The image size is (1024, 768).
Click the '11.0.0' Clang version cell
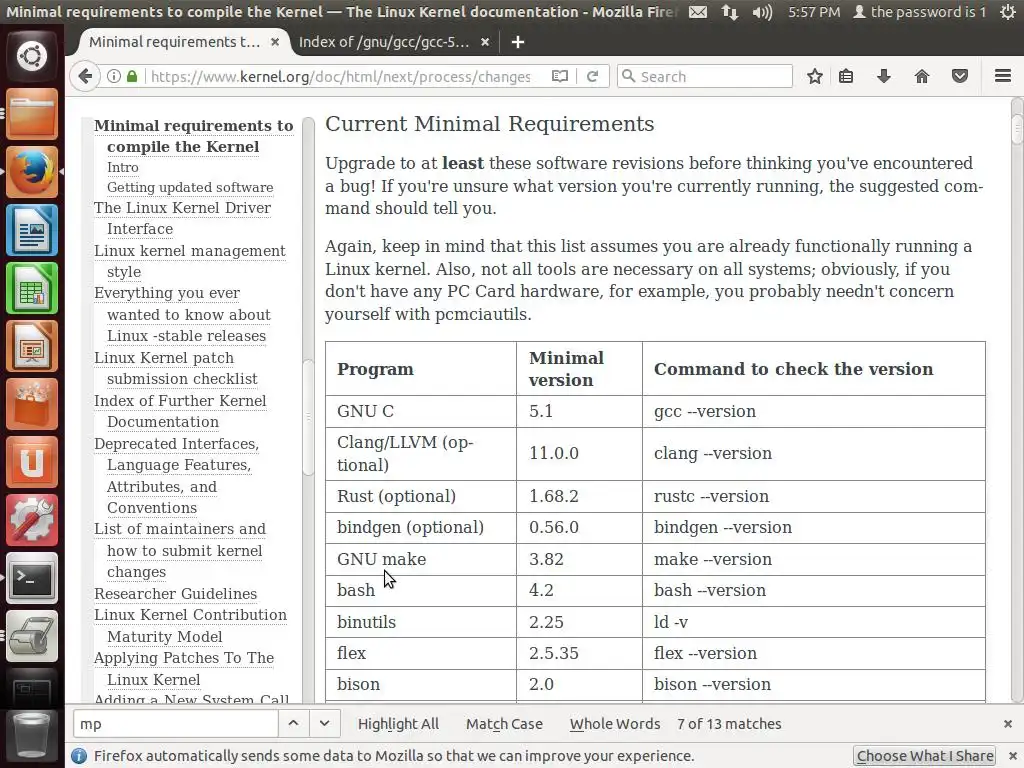pyautogui.click(x=579, y=454)
